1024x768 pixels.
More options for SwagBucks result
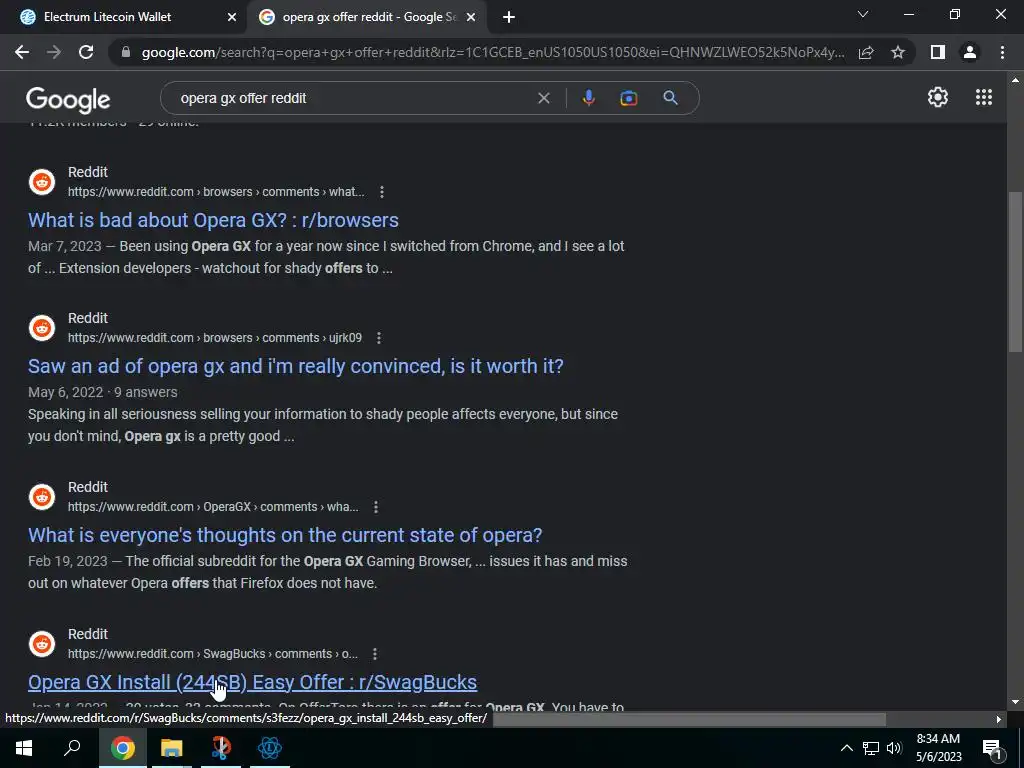click(x=375, y=654)
